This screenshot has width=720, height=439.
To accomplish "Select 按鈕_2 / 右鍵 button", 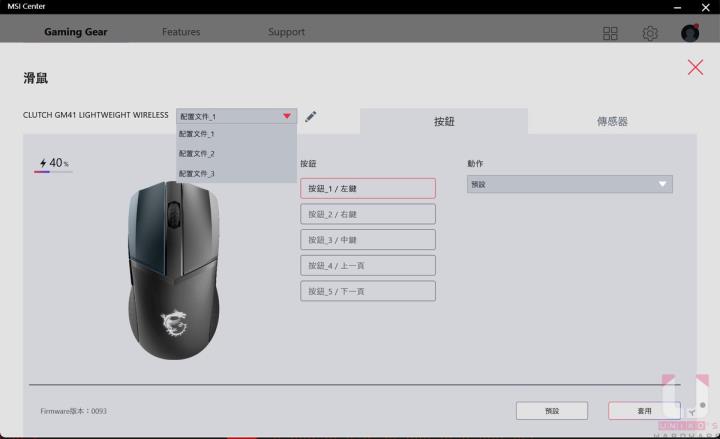I will [x=368, y=214].
